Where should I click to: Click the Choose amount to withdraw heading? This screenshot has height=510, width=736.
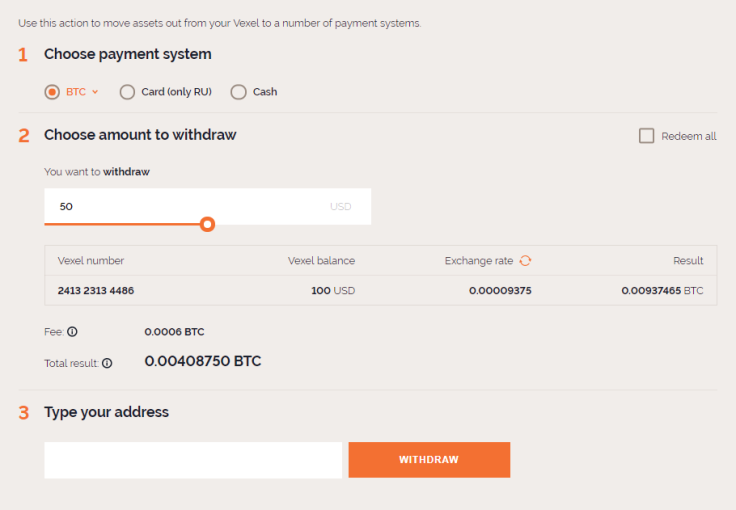click(x=140, y=135)
